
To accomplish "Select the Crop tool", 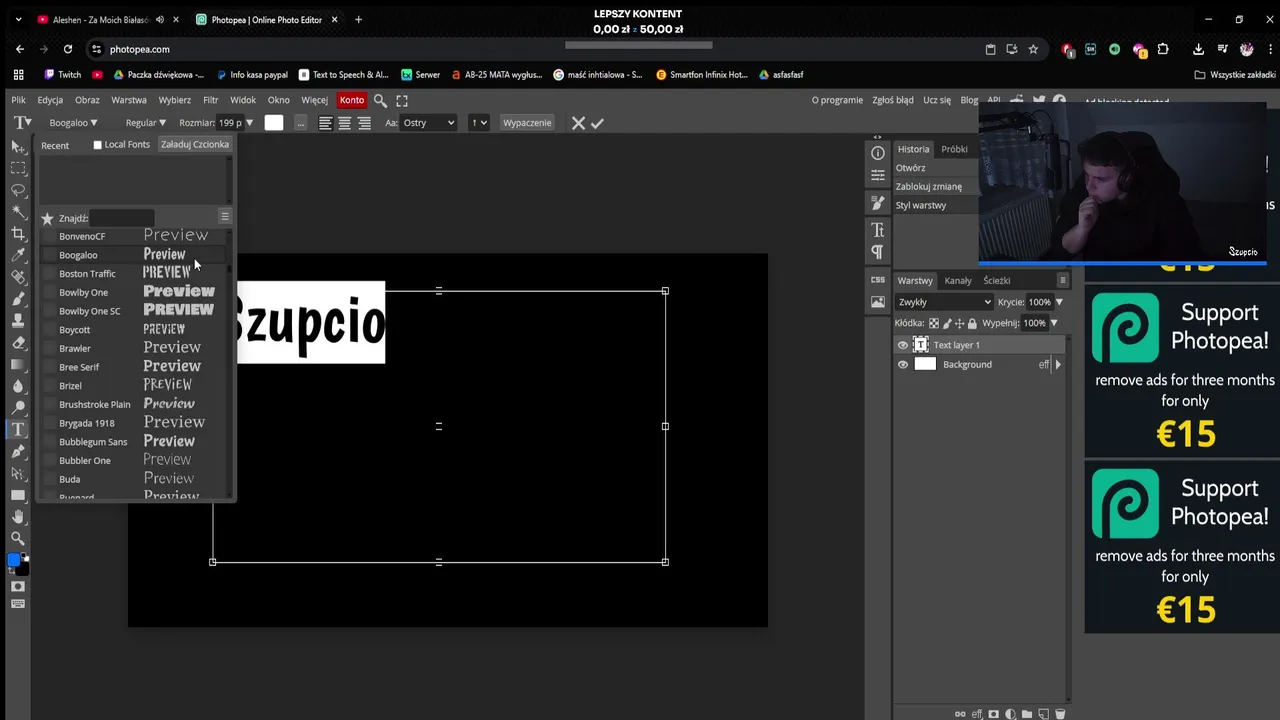I will (18, 234).
